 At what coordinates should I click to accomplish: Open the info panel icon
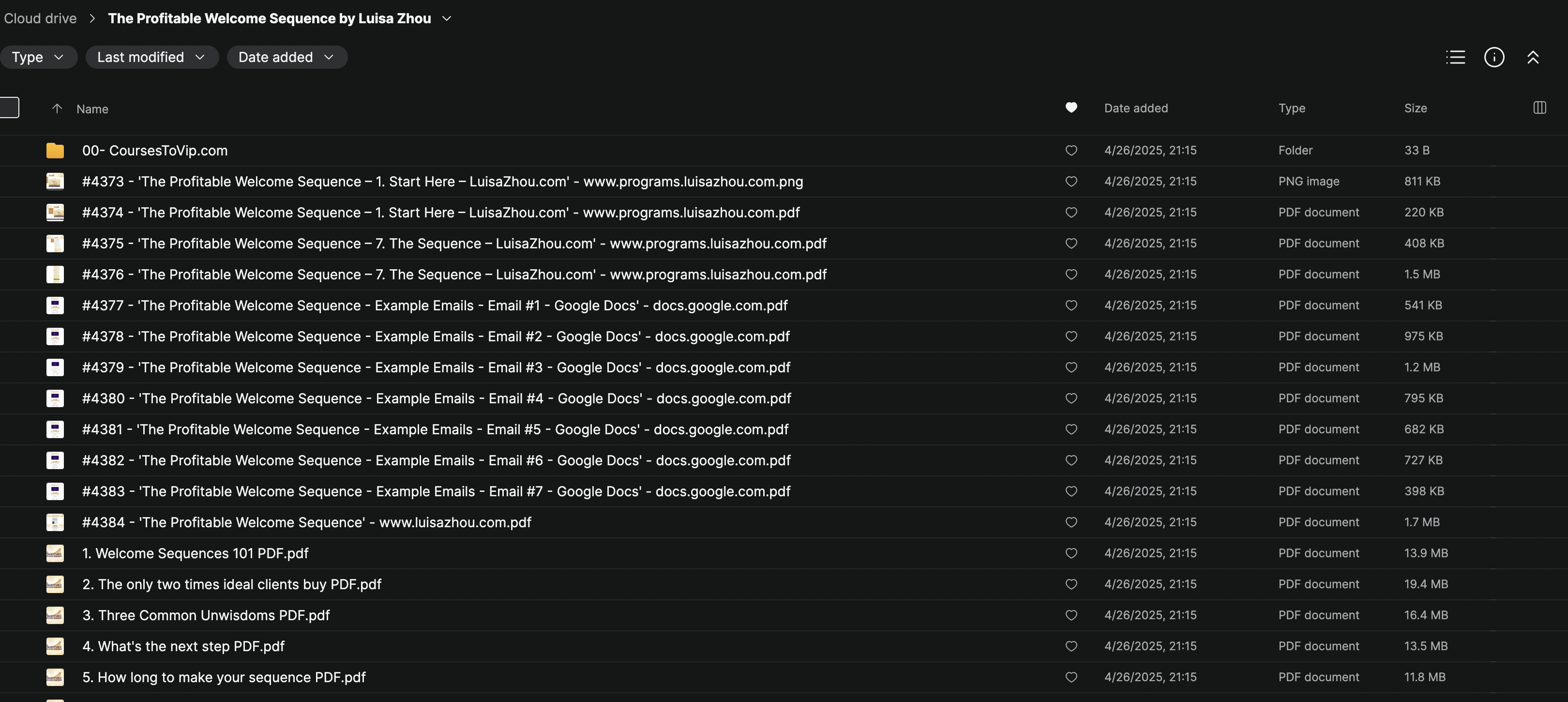click(x=1494, y=57)
